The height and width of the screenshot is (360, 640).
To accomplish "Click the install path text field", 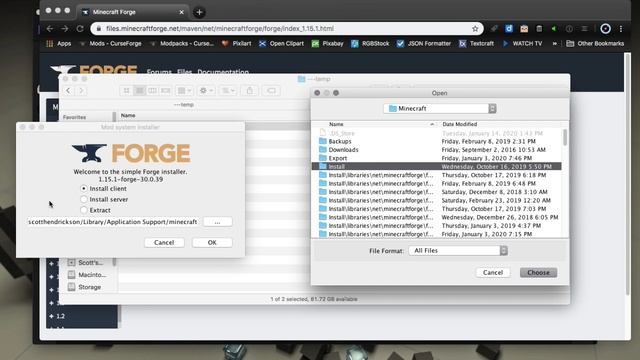I will (x=113, y=222).
